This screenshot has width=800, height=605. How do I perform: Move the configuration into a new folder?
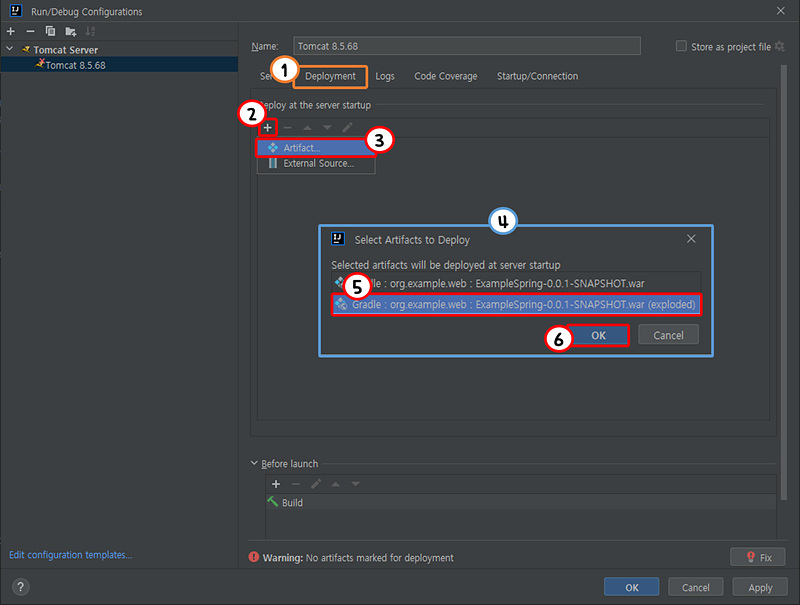(x=70, y=32)
